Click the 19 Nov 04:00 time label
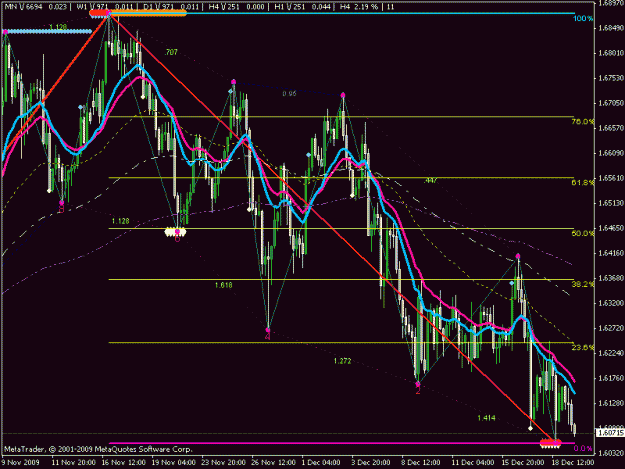This screenshot has width=625, height=469. tap(174, 463)
